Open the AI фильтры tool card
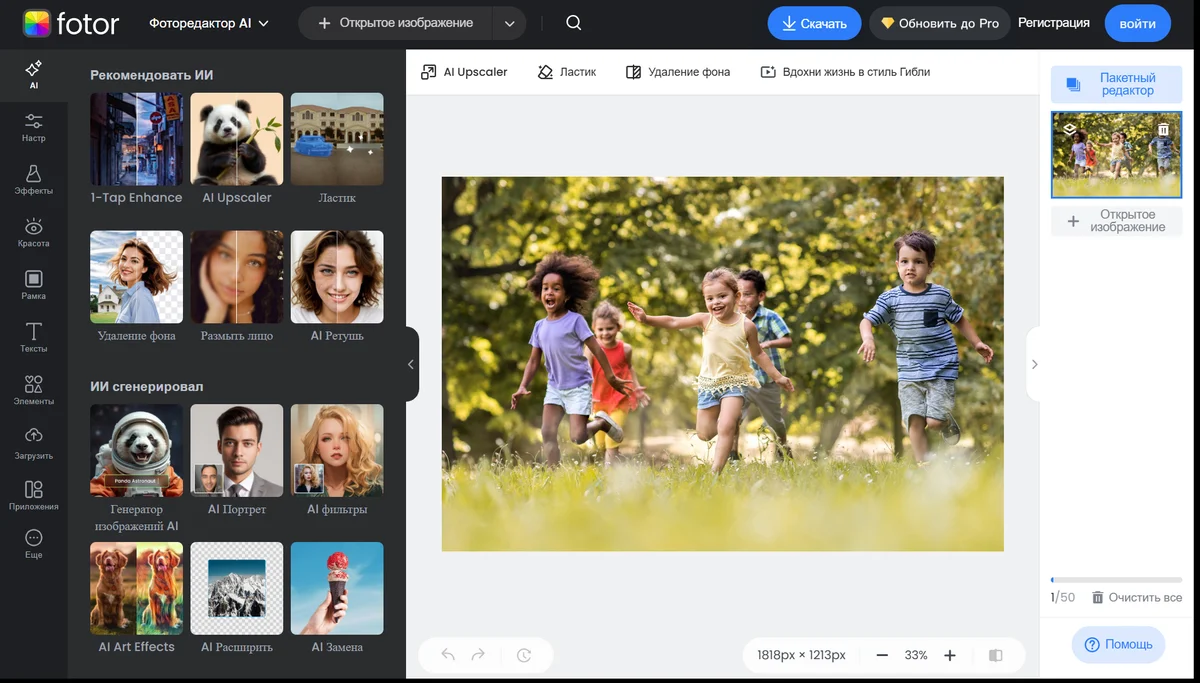The height and width of the screenshot is (683, 1200). (337, 461)
